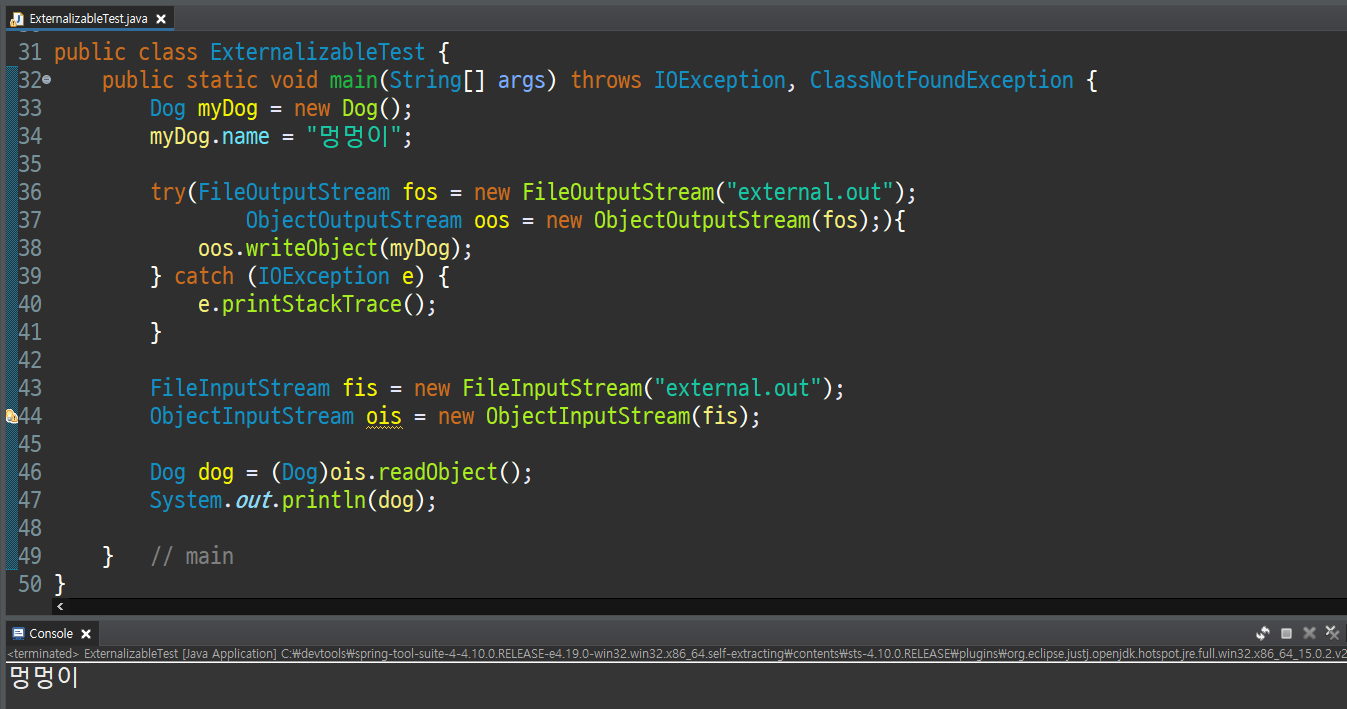
Task: Click readObject call on line 46
Action: 437,472
